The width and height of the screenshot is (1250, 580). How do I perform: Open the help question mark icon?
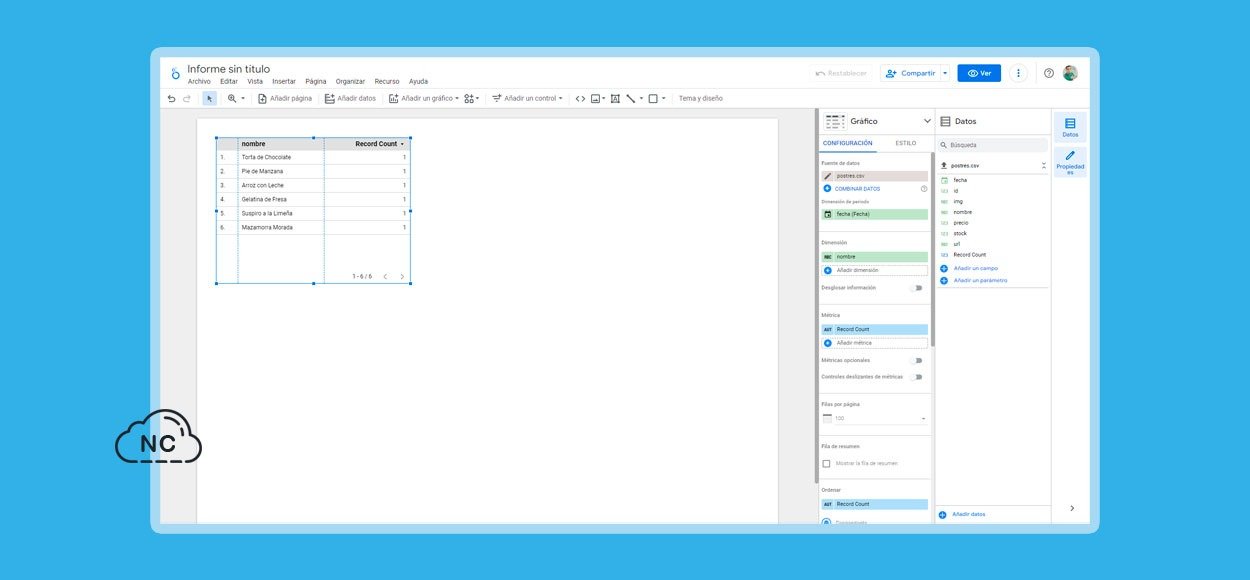[x=1048, y=73]
